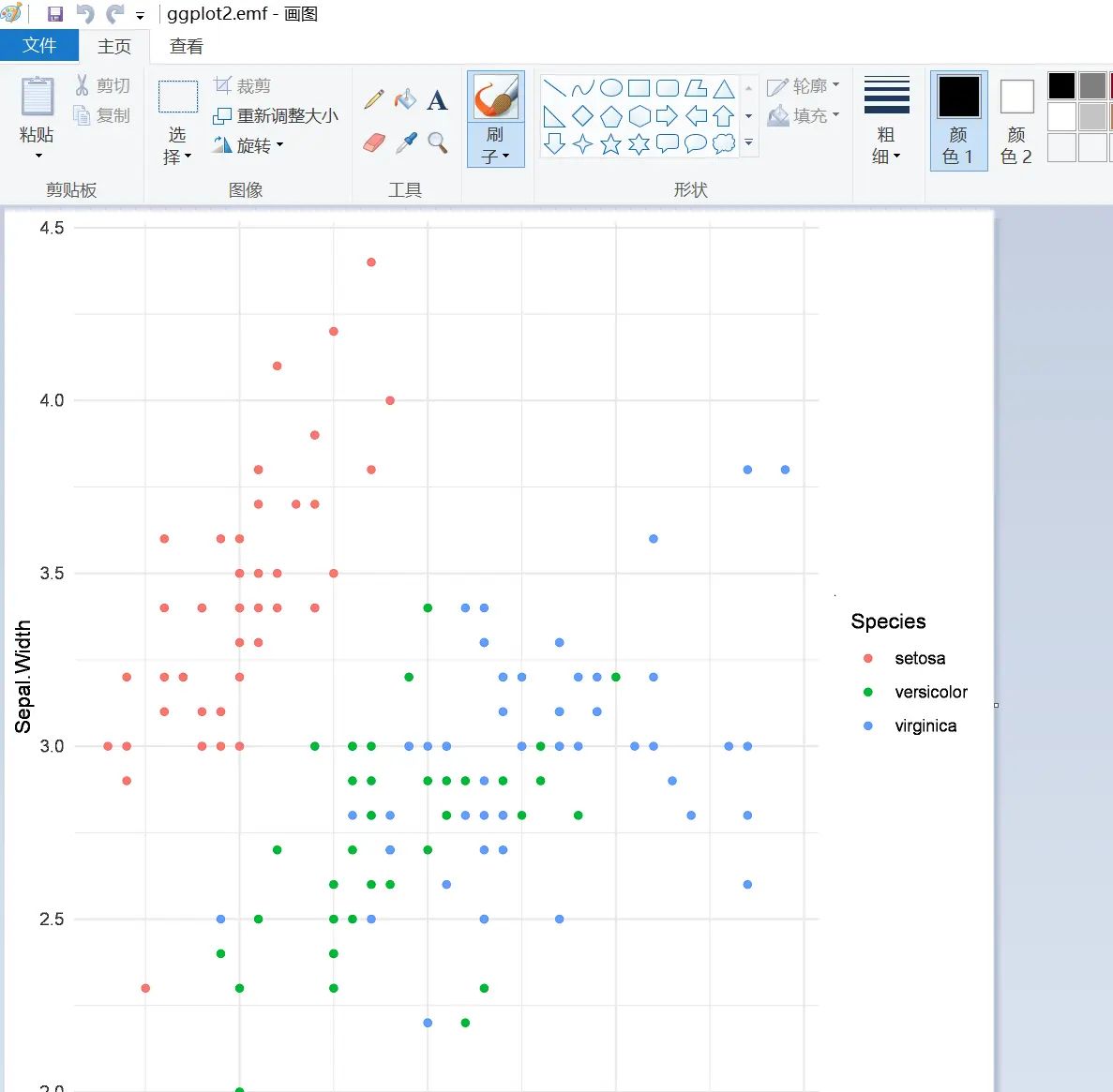1113x1092 pixels.
Task: Click the Save icon in title bar
Action: pos(55,14)
